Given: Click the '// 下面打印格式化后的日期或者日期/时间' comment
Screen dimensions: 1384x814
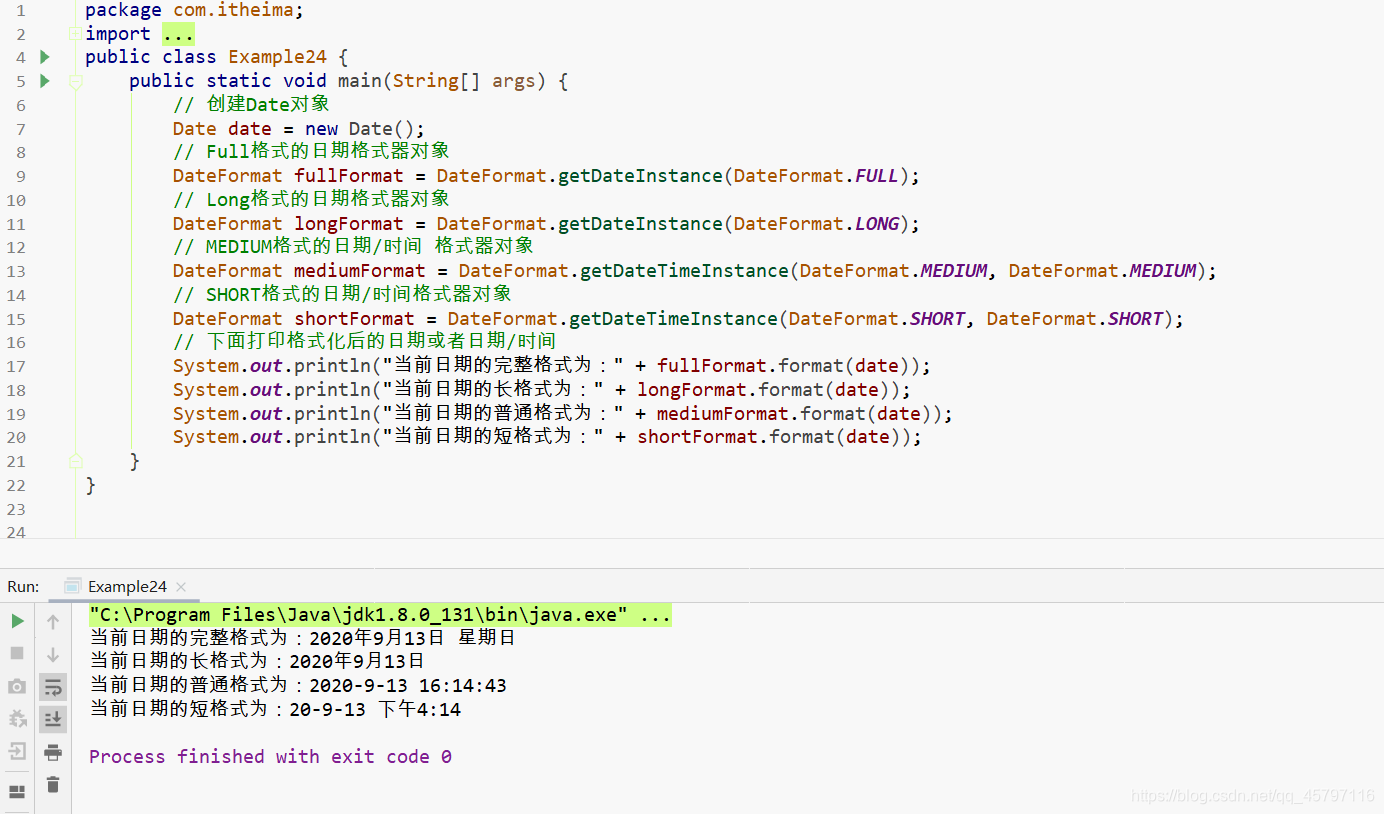Looking at the screenshot, I should click(x=364, y=342).
